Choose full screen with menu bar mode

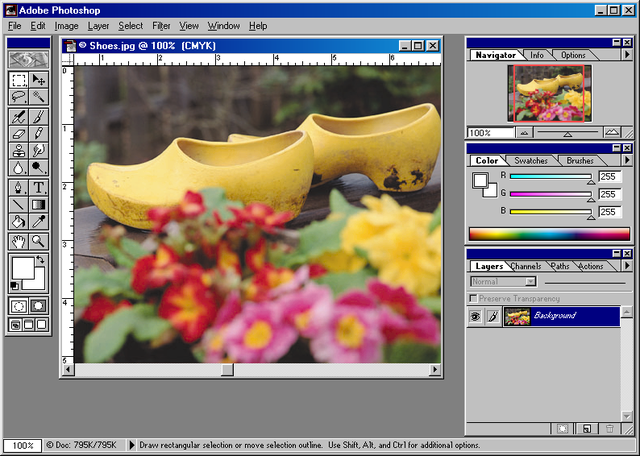(x=29, y=325)
